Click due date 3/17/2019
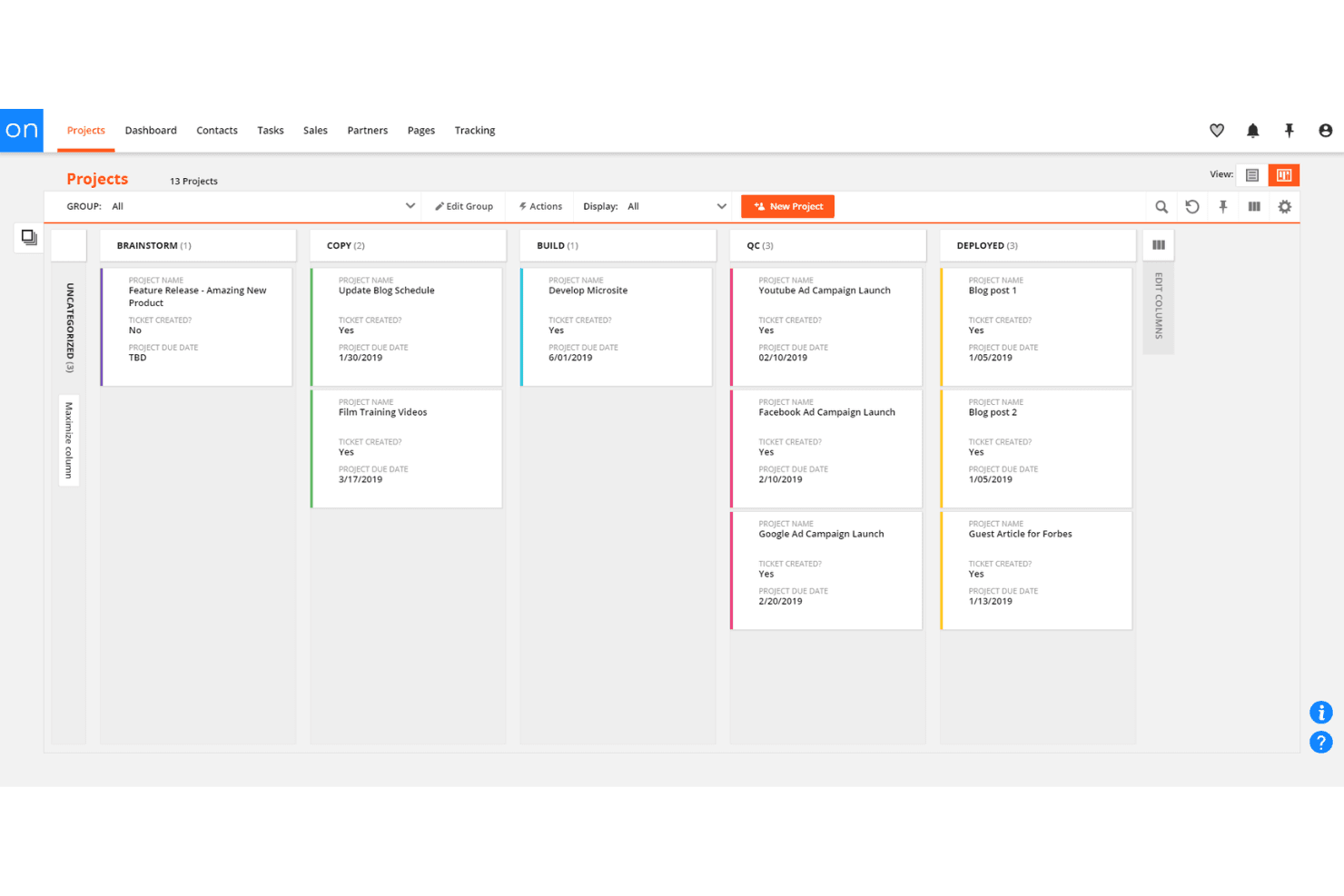1344x896 pixels. click(361, 479)
